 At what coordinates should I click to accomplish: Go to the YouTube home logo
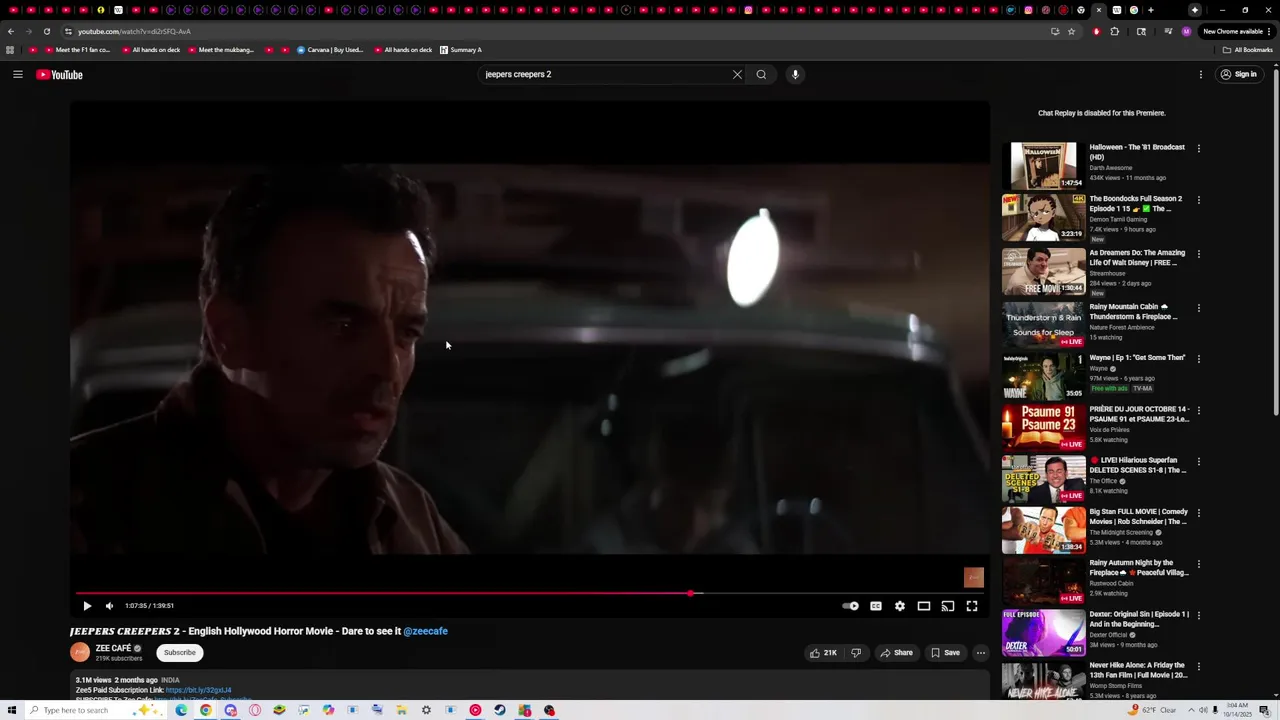pyautogui.click(x=59, y=74)
